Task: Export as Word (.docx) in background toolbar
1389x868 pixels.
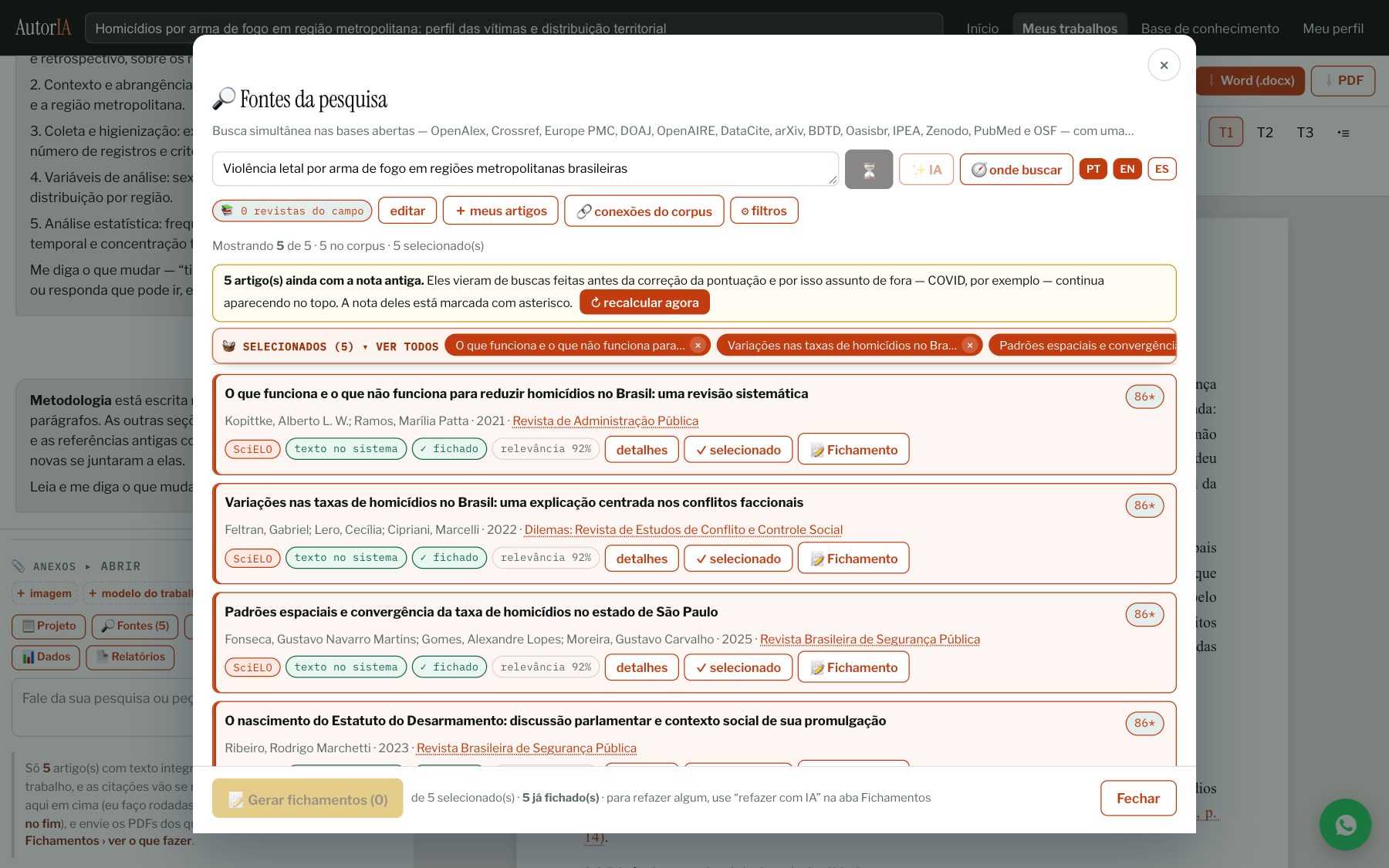Action: (x=1250, y=80)
